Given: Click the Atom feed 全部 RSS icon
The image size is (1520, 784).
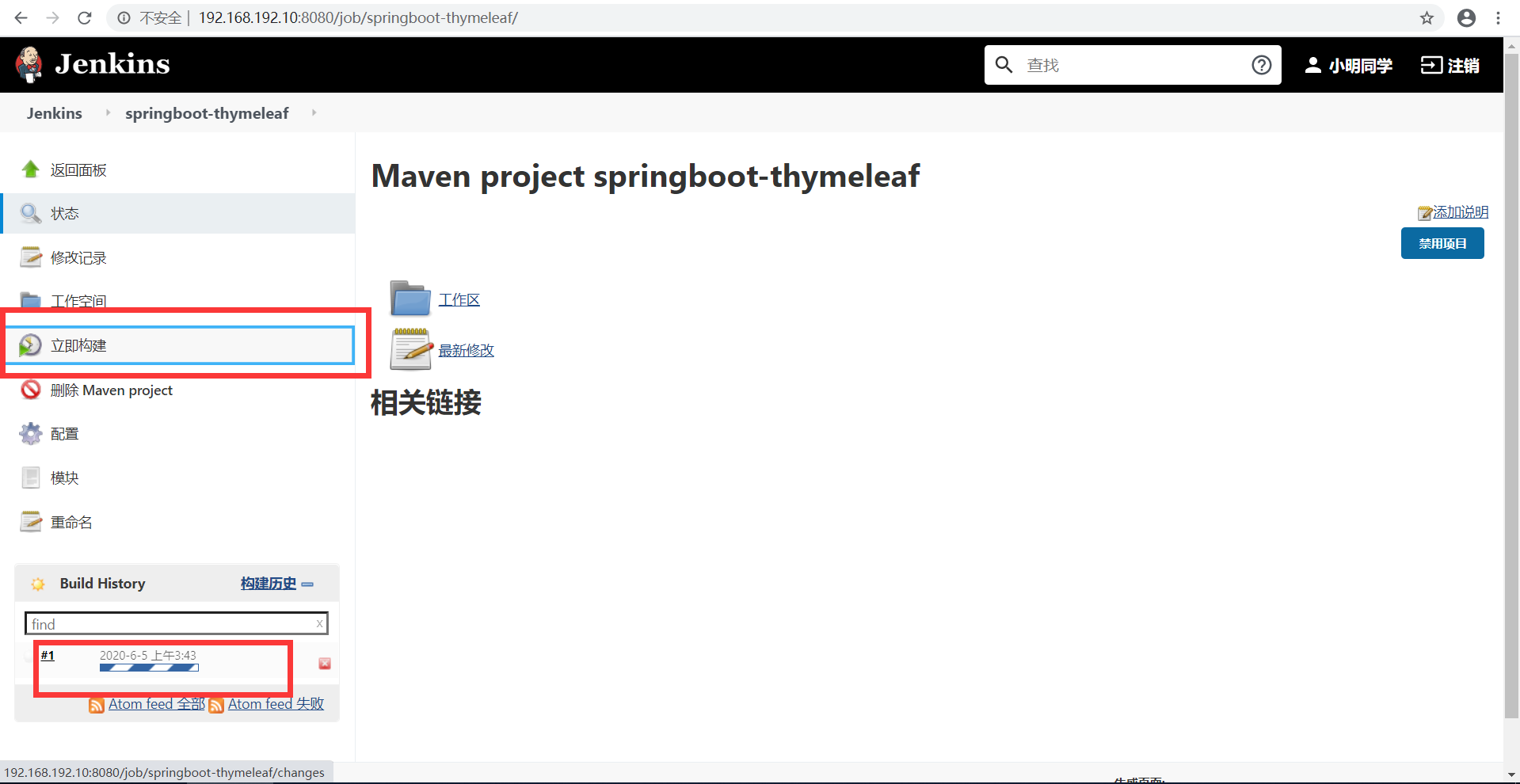Looking at the screenshot, I should click(x=97, y=705).
